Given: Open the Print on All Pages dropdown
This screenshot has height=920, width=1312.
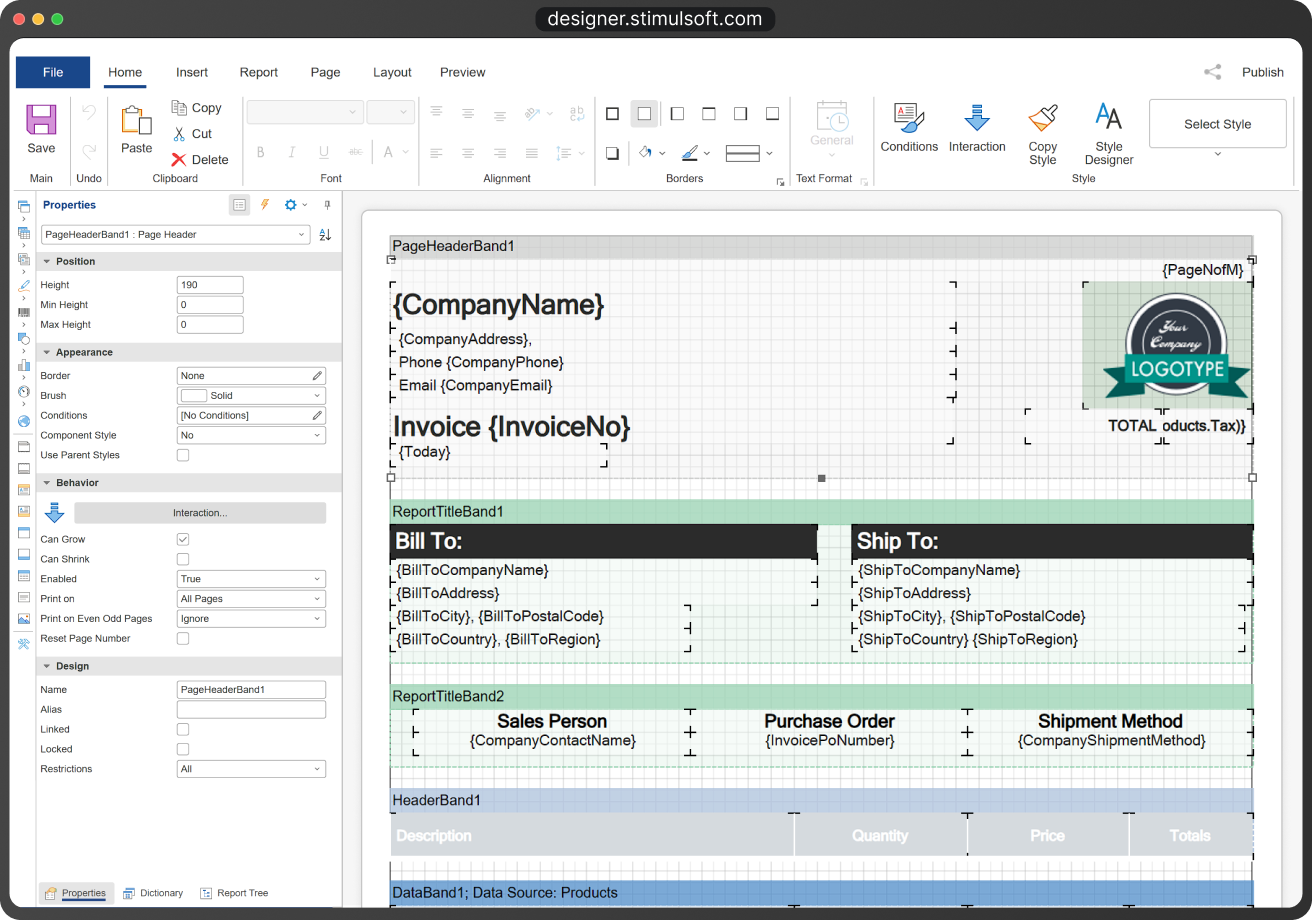Looking at the screenshot, I should (x=251, y=599).
